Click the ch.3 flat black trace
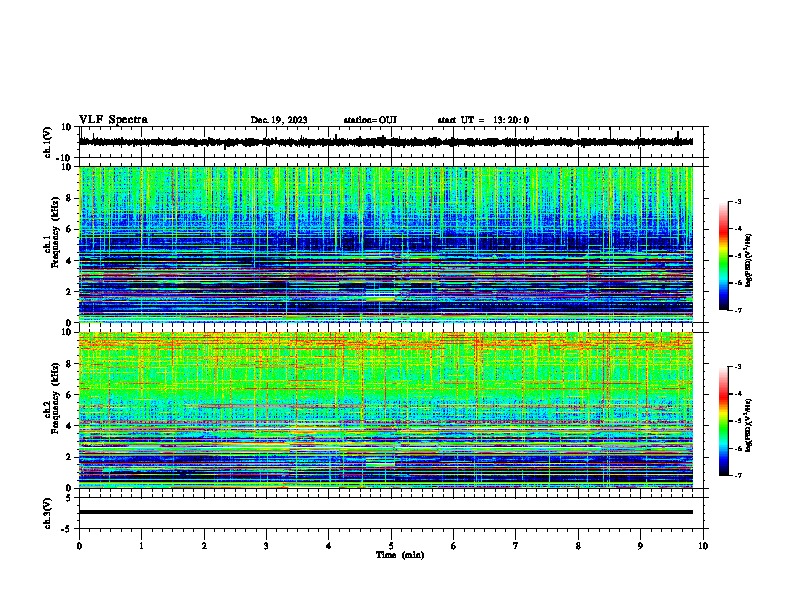This screenshot has height=612, width=792. click(386, 512)
